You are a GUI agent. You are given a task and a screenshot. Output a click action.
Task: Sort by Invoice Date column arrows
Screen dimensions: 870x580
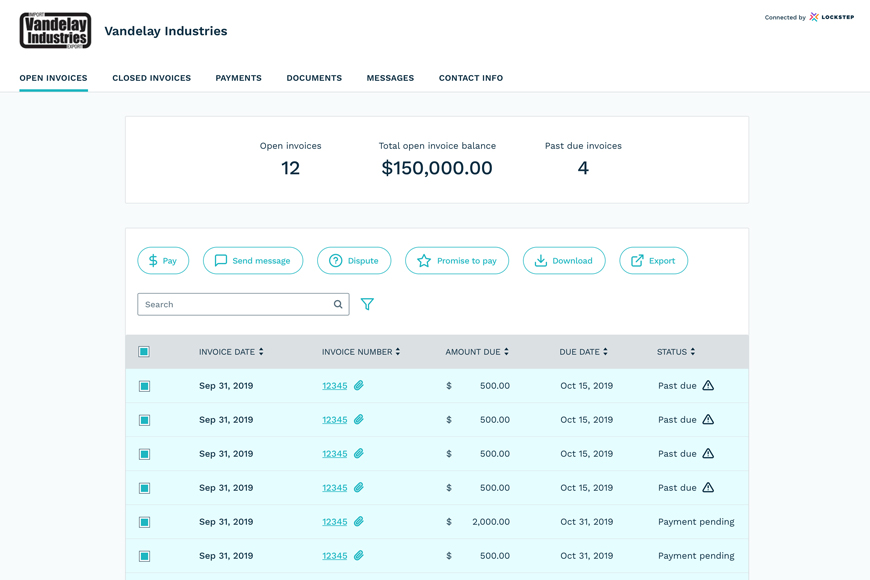[261, 351]
